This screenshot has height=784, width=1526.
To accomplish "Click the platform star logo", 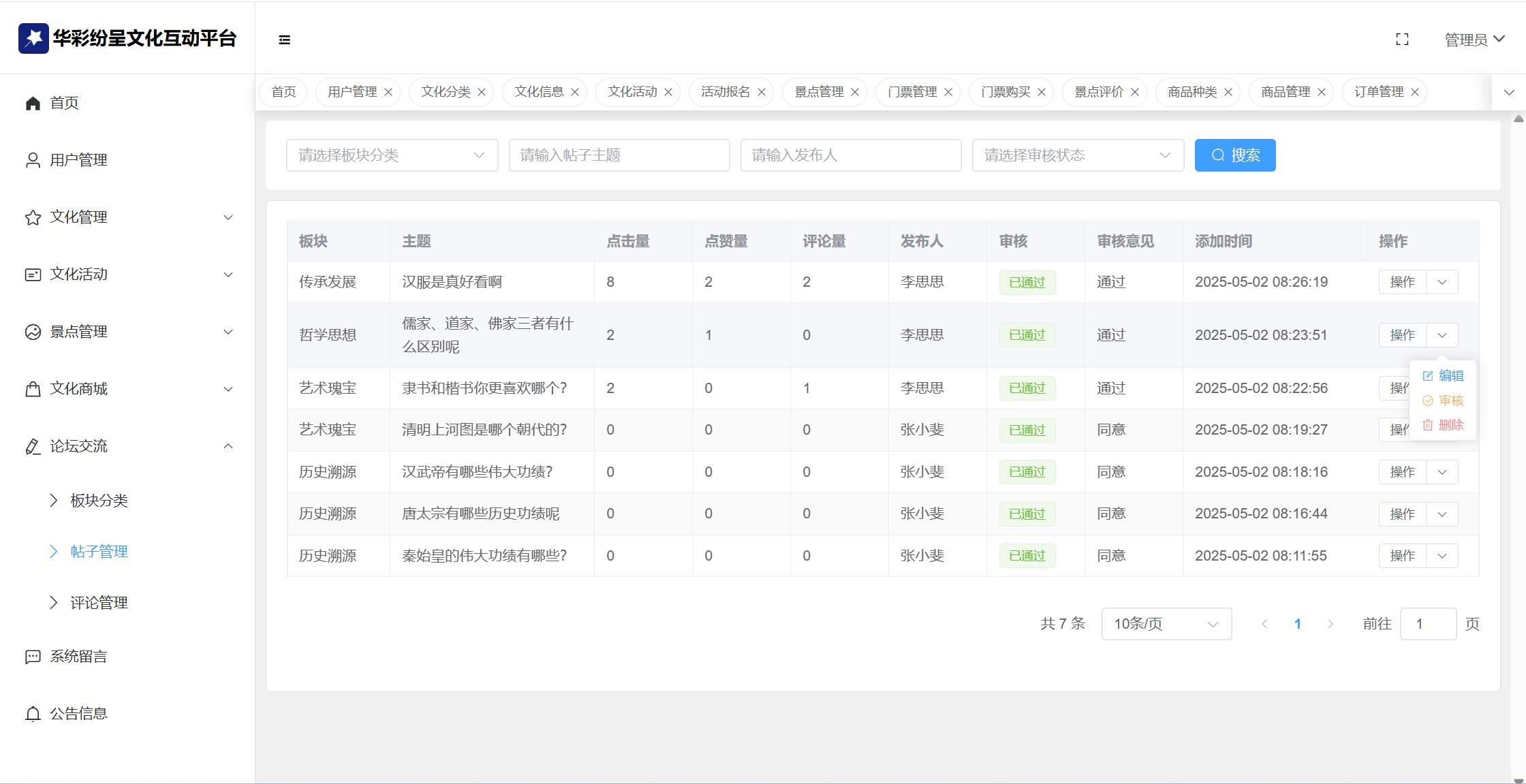I will pyautogui.click(x=33, y=38).
